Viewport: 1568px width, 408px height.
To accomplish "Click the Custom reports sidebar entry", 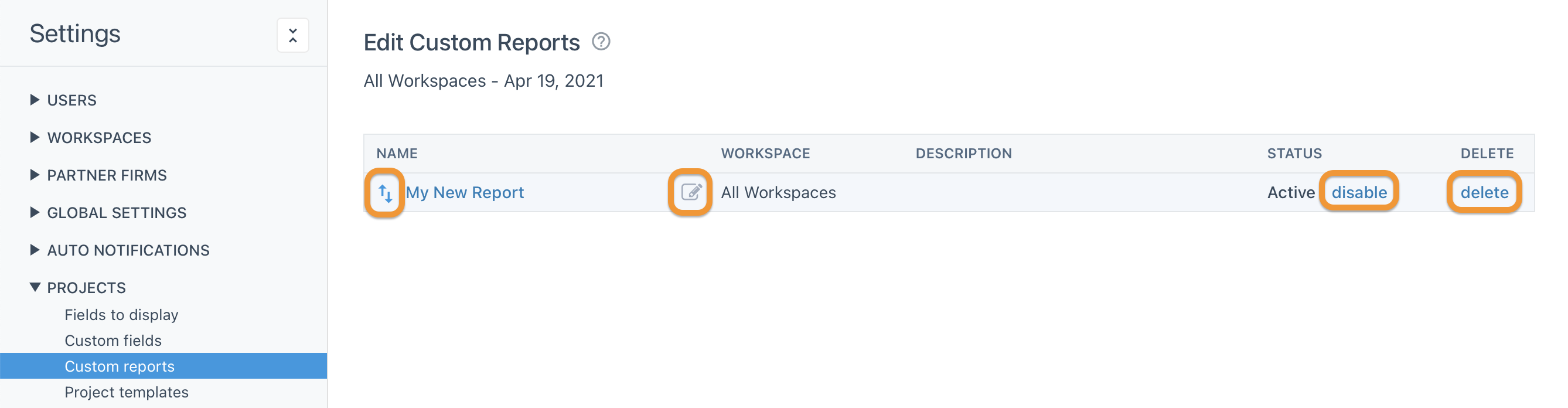I will tap(120, 366).
